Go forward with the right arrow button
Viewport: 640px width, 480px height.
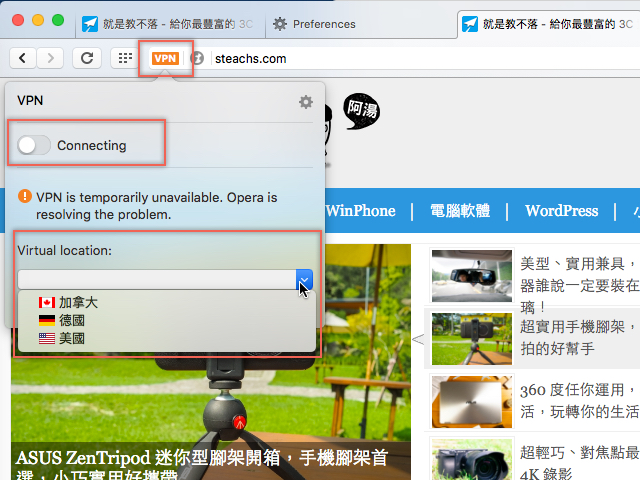pos(51,58)
